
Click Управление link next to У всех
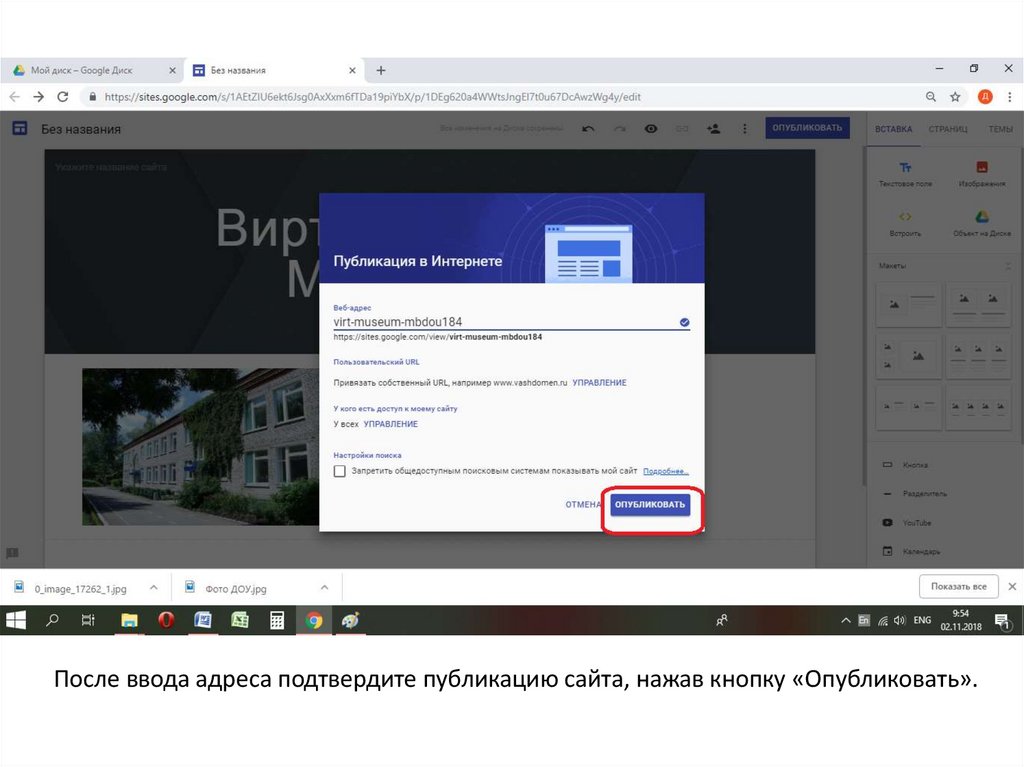[x=391, y=424]
